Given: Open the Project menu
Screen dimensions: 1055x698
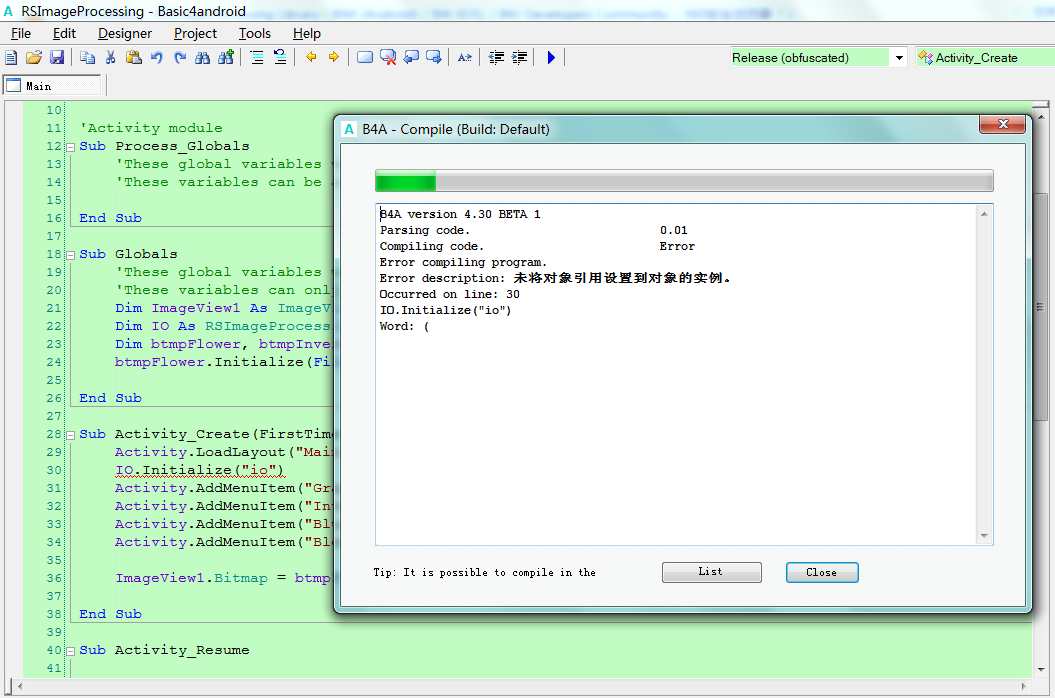Looking at the screenshot, I should click(x=195, y=34).
